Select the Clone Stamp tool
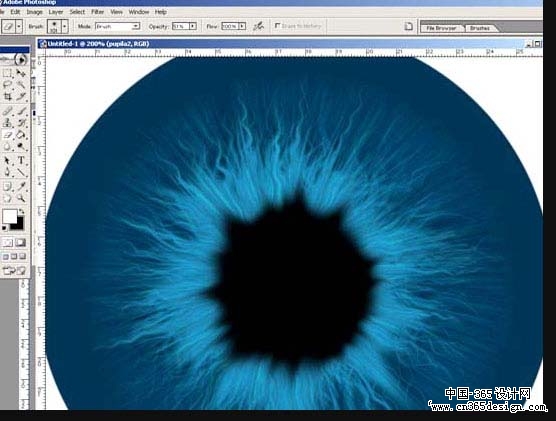The height and width of the screenshot is (421, 556). [7, 123]
